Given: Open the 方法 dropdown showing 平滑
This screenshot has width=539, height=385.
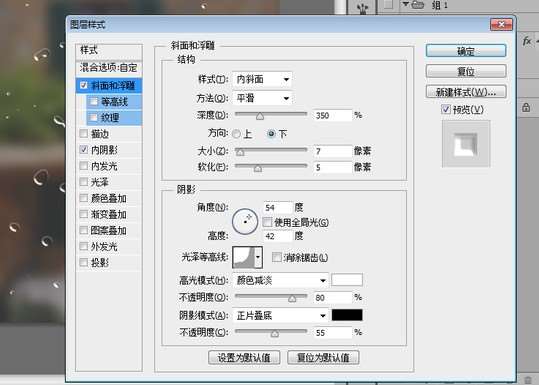Looking at the screenshot, I should [262, 98].
